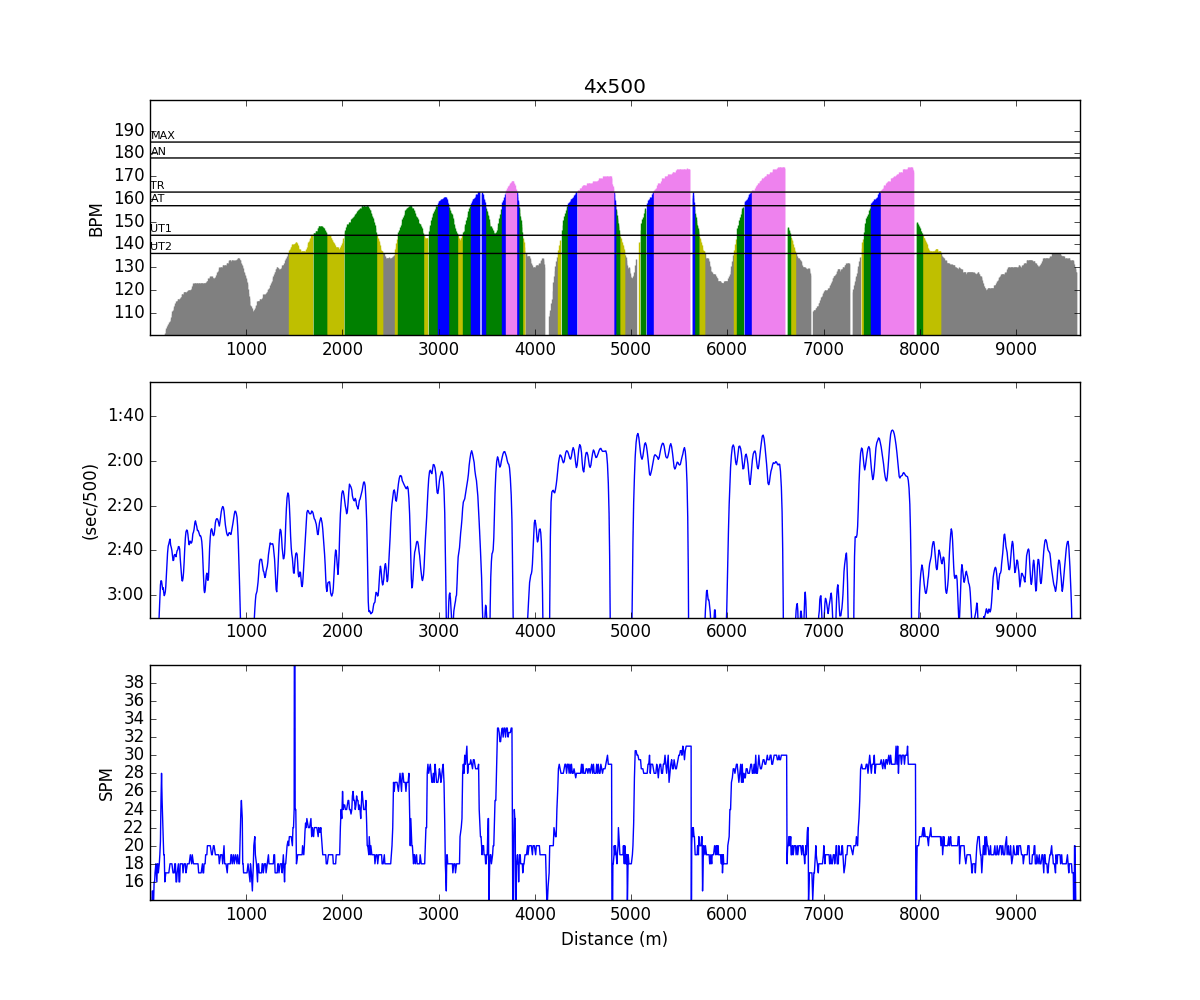Click the 3:00 pace tick label
The image size is (1200, 1000).
(126, 595)
